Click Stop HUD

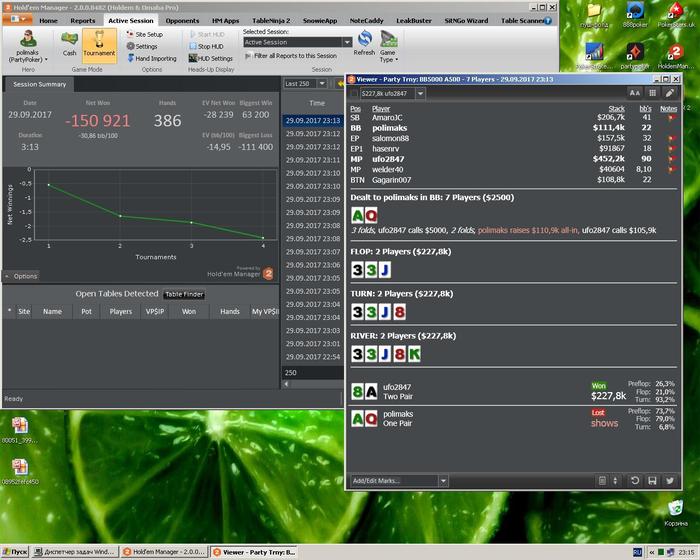point(206,46)
